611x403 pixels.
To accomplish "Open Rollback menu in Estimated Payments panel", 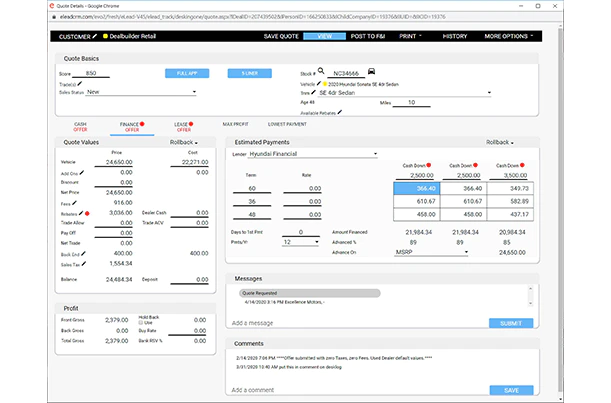I will point(500,142).
